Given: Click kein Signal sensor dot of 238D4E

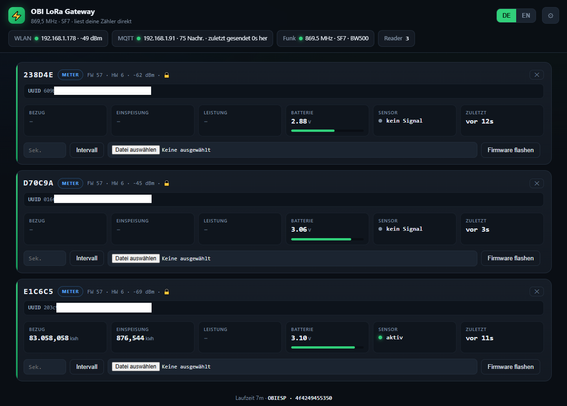Looking at the screenshot, I should click(380, 121).
